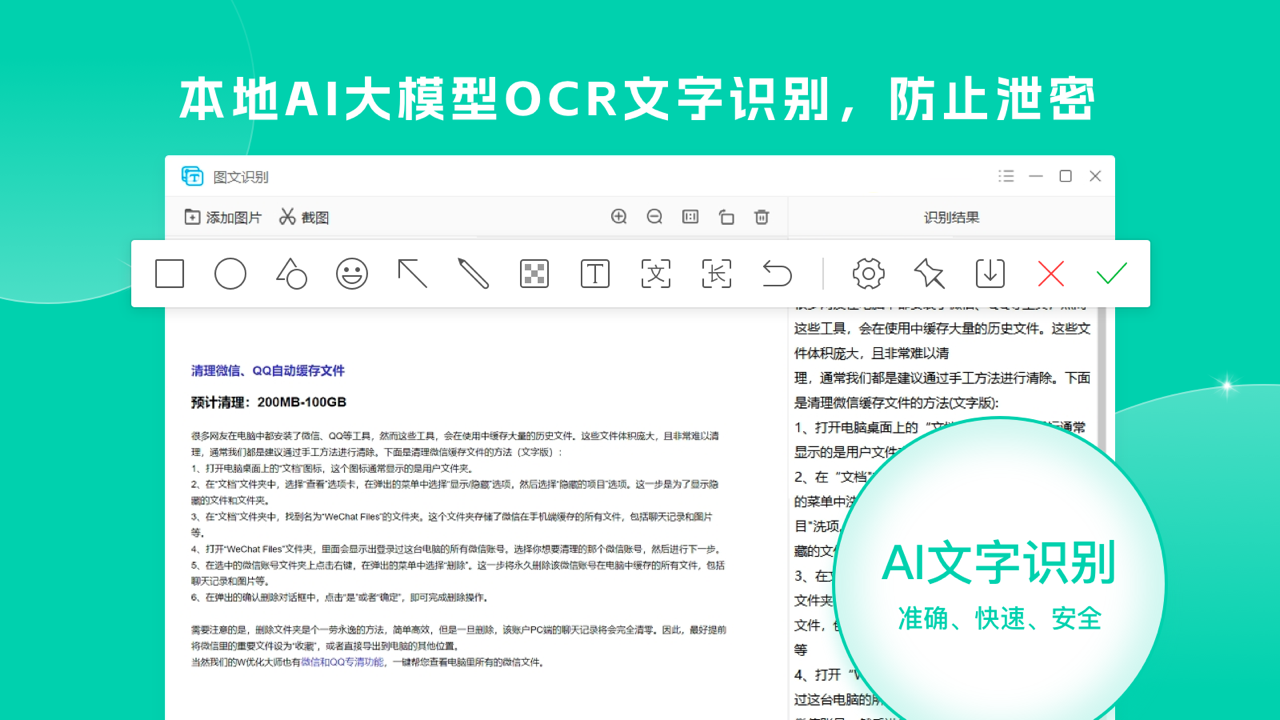Save the screenshot with download icon
Screen dimensions: 1280x720
pos(990,273)
